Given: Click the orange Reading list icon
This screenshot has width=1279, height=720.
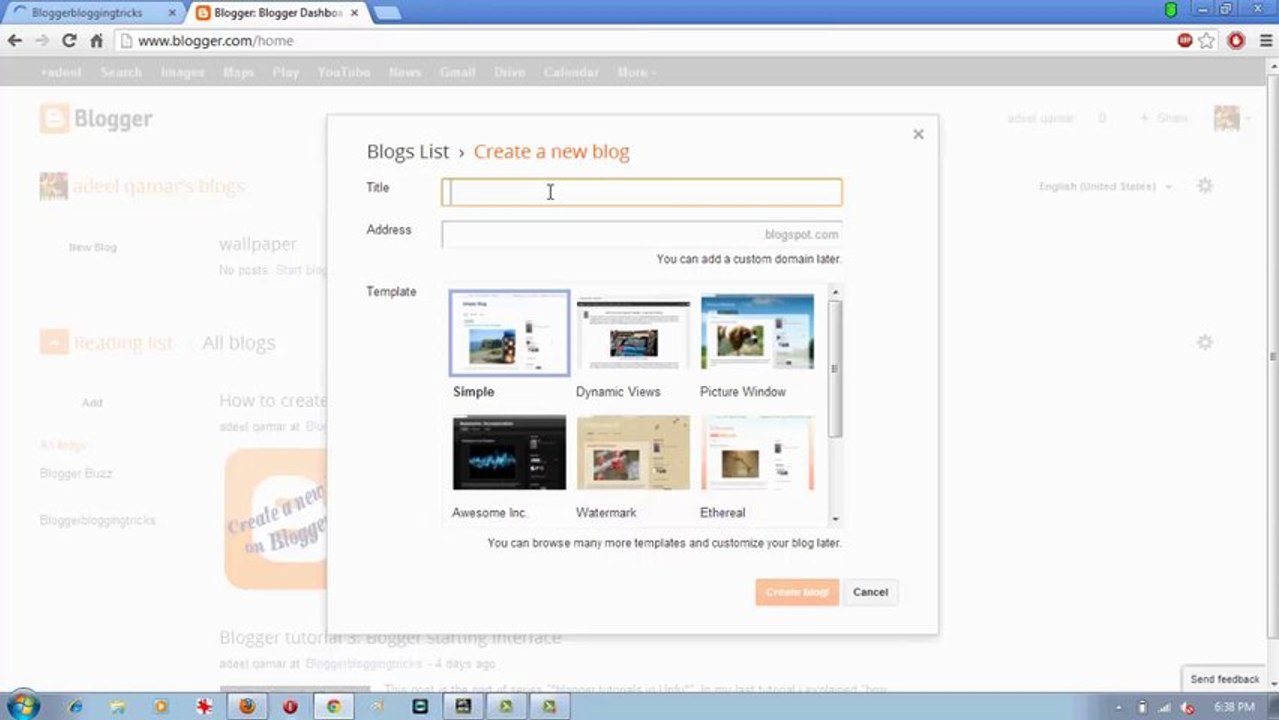Looking at the screenshot, I should [x=54, y=342].
